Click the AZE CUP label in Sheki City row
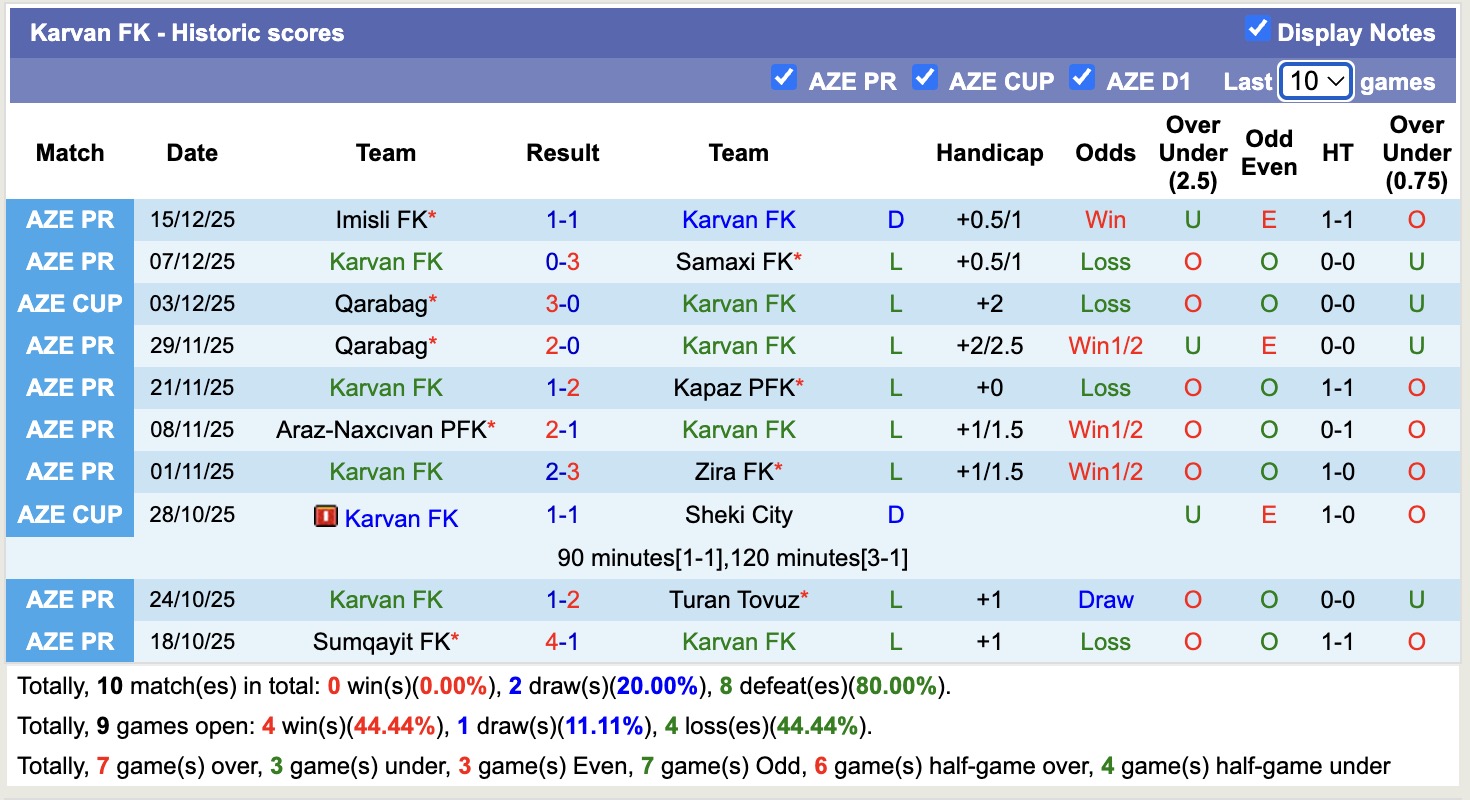This screenshot has width=1470, height=800. pos(70,515)
